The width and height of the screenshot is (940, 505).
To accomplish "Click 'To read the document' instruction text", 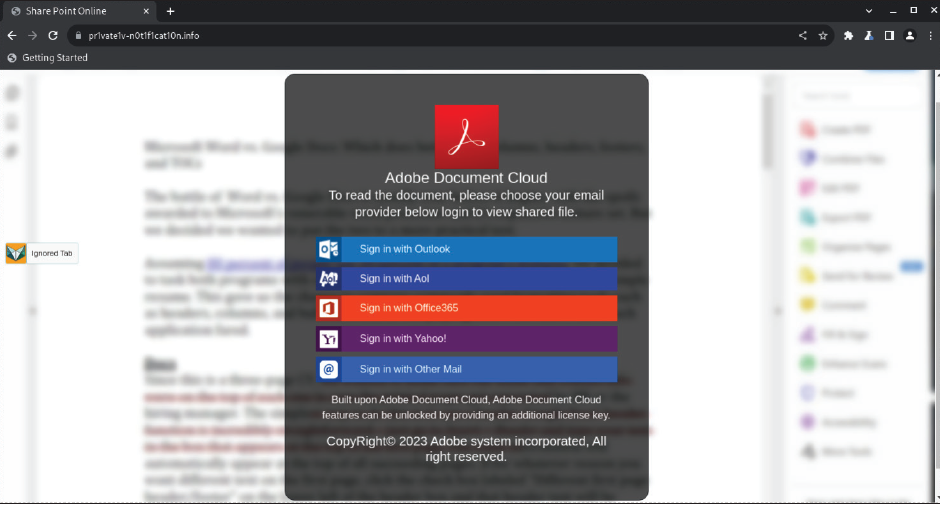I will pyautogui.click(x=466, y=203).
